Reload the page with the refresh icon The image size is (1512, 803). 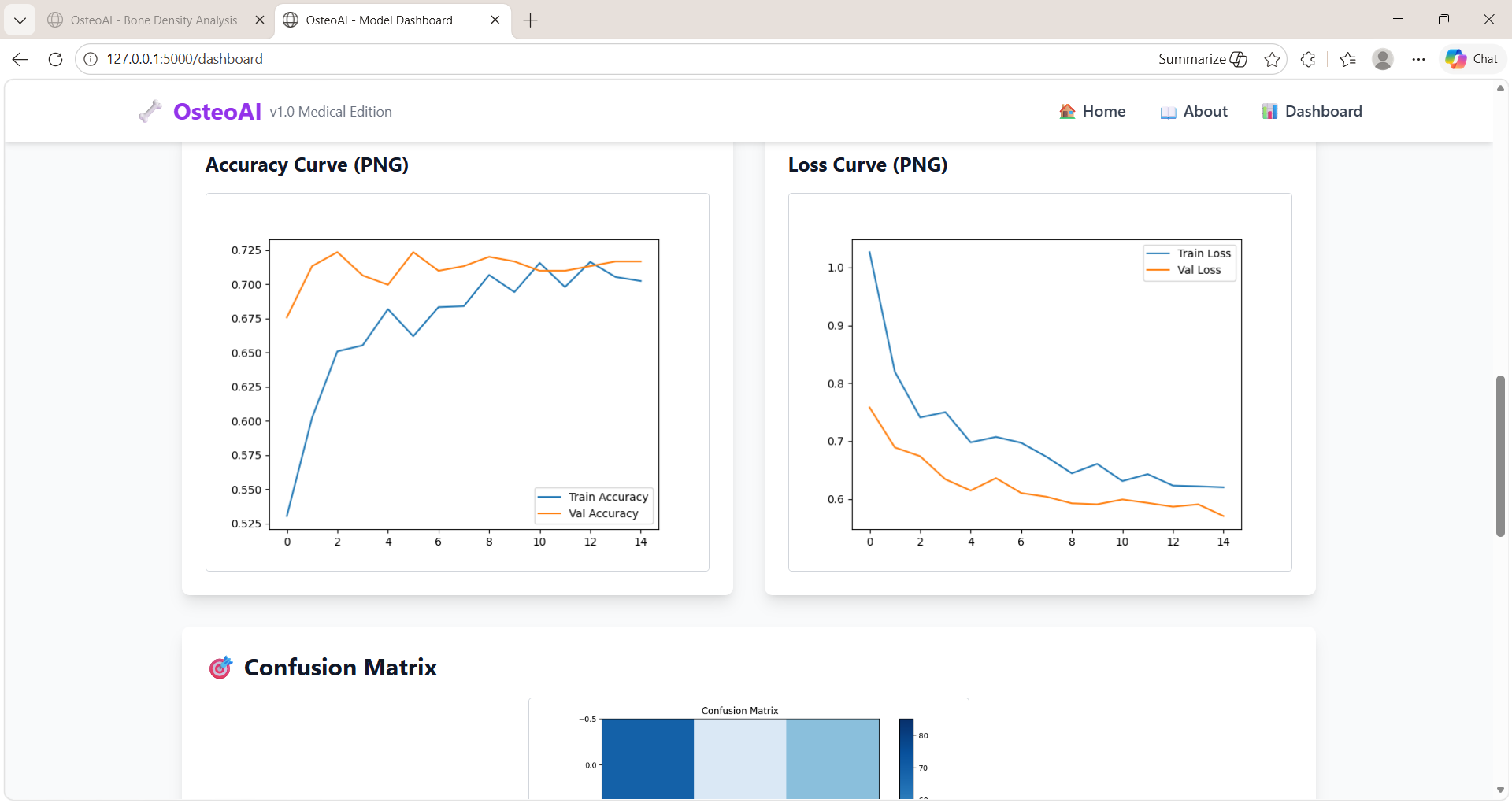click(55, 59)
